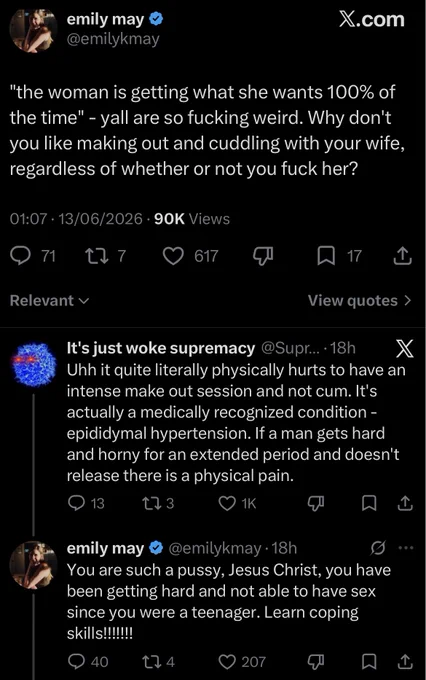Open the three-dot menu on emily may's reply
This screenshot has height=680, width=426.
[406, 548]
